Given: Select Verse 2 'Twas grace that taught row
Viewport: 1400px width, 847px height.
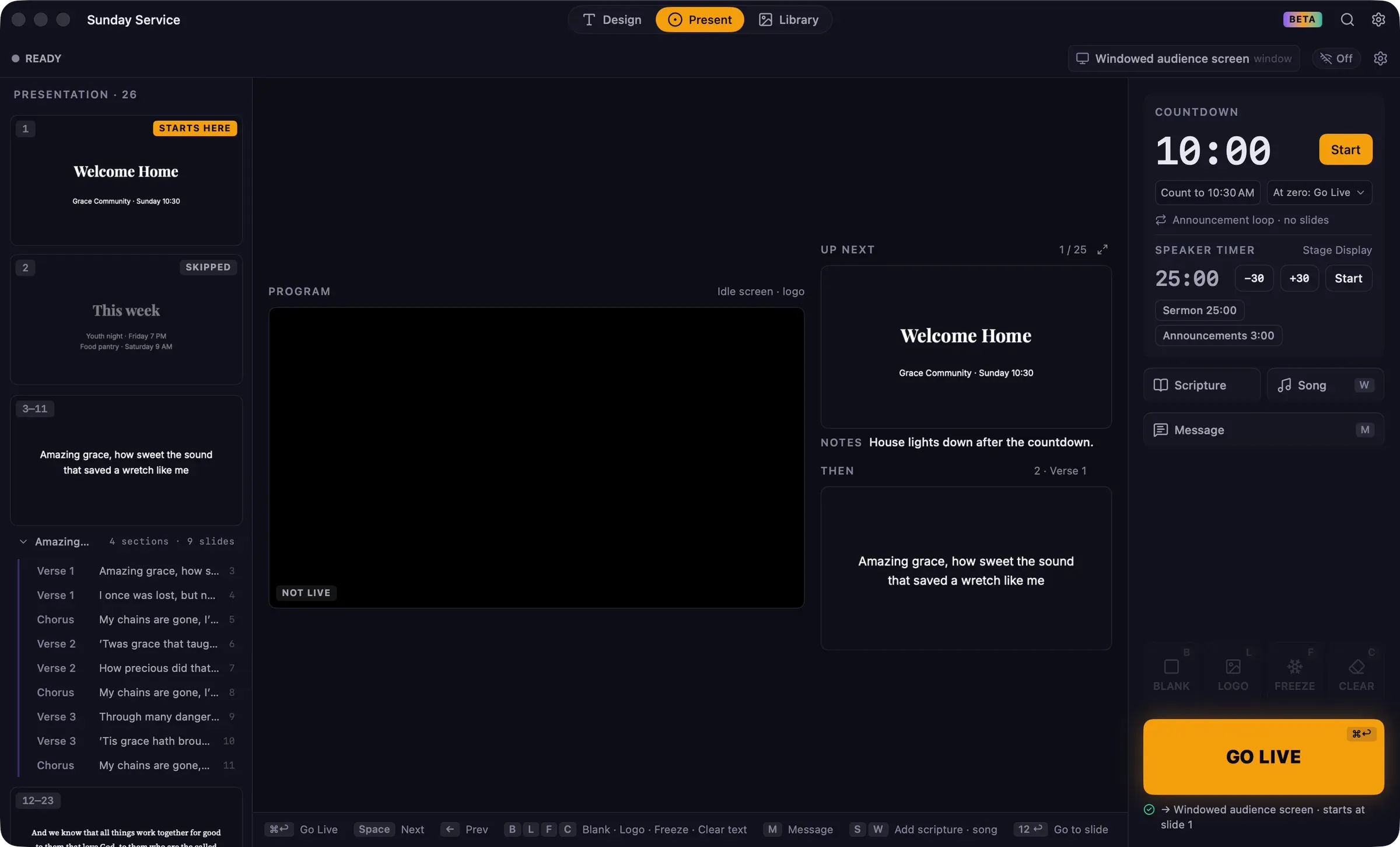Looking at the screenshot, I should [132, 644].
